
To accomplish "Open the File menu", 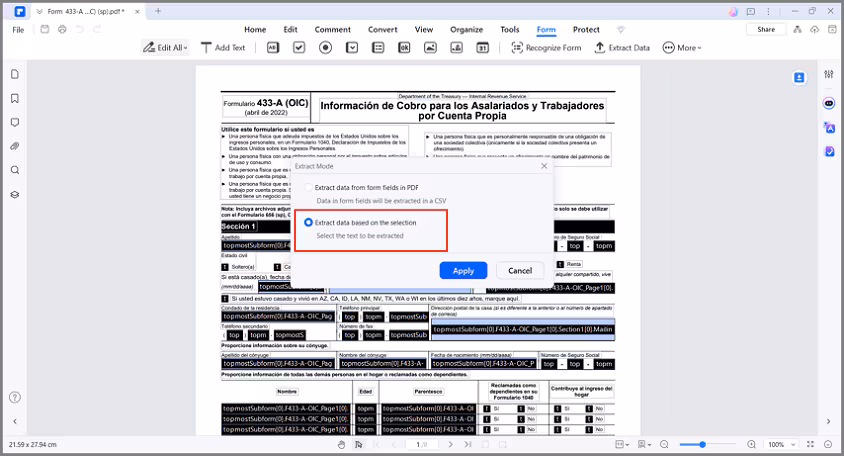I will click(x=18, y=30).
